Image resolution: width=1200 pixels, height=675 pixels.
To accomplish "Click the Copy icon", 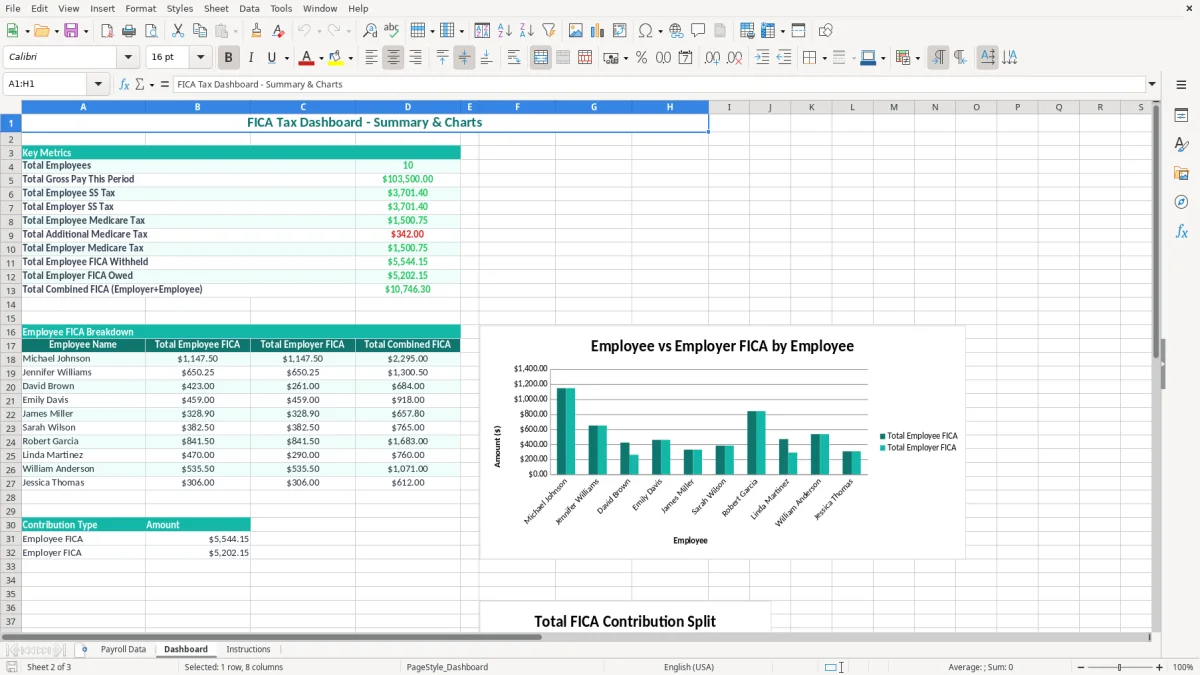I will [x=200, y=31].
